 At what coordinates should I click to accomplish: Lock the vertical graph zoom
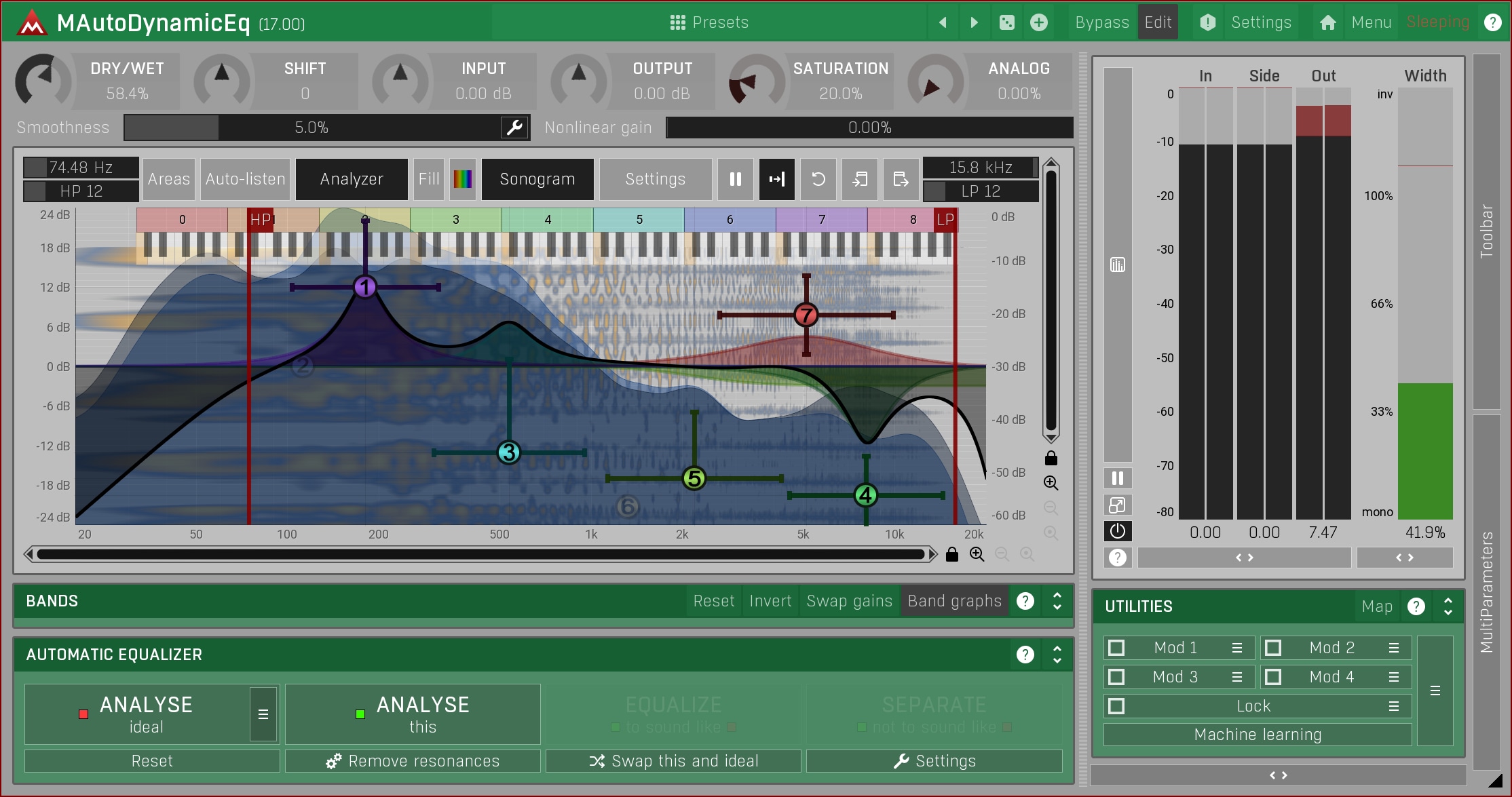pos(1051,459)
